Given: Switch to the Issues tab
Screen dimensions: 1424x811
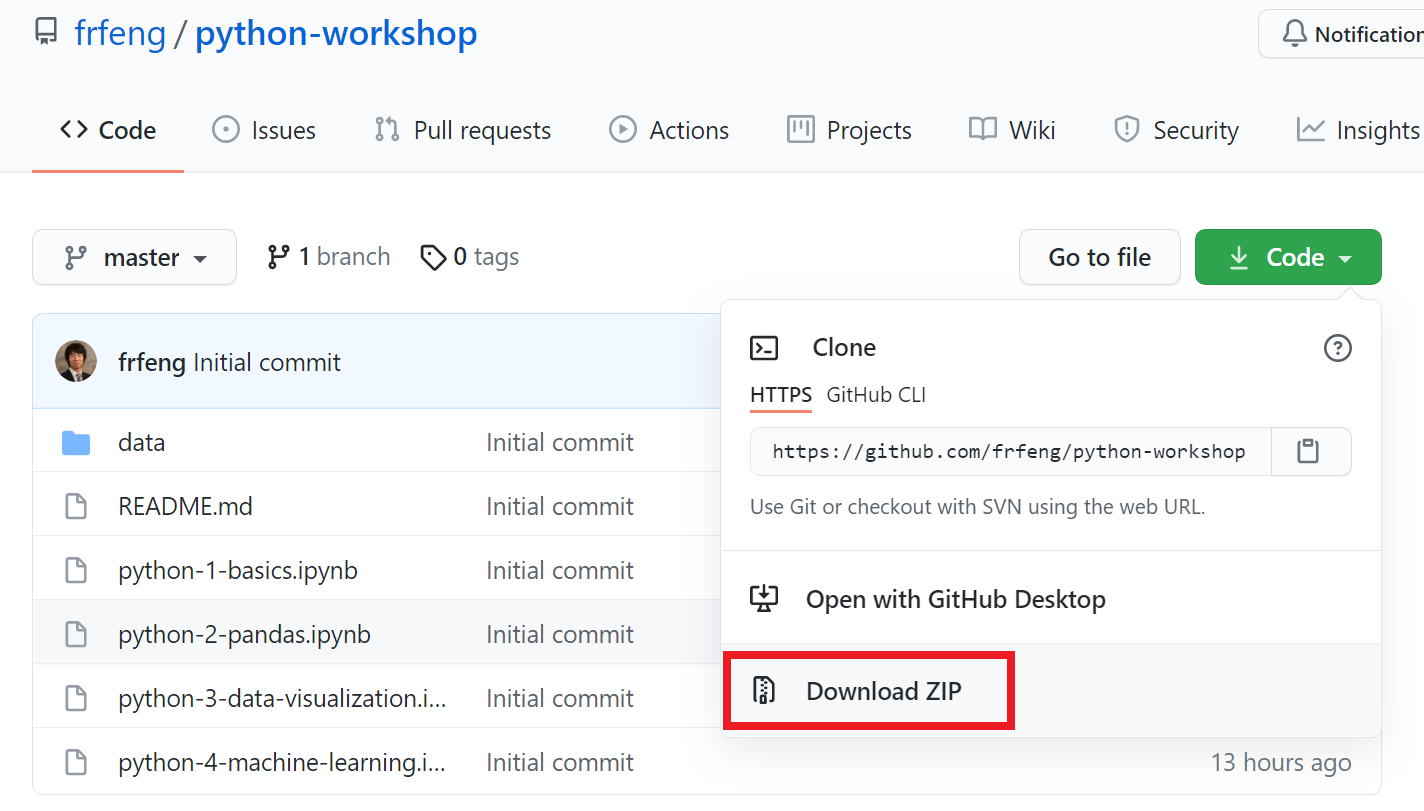Looking at the screenshot, I should tap(264, 130).
